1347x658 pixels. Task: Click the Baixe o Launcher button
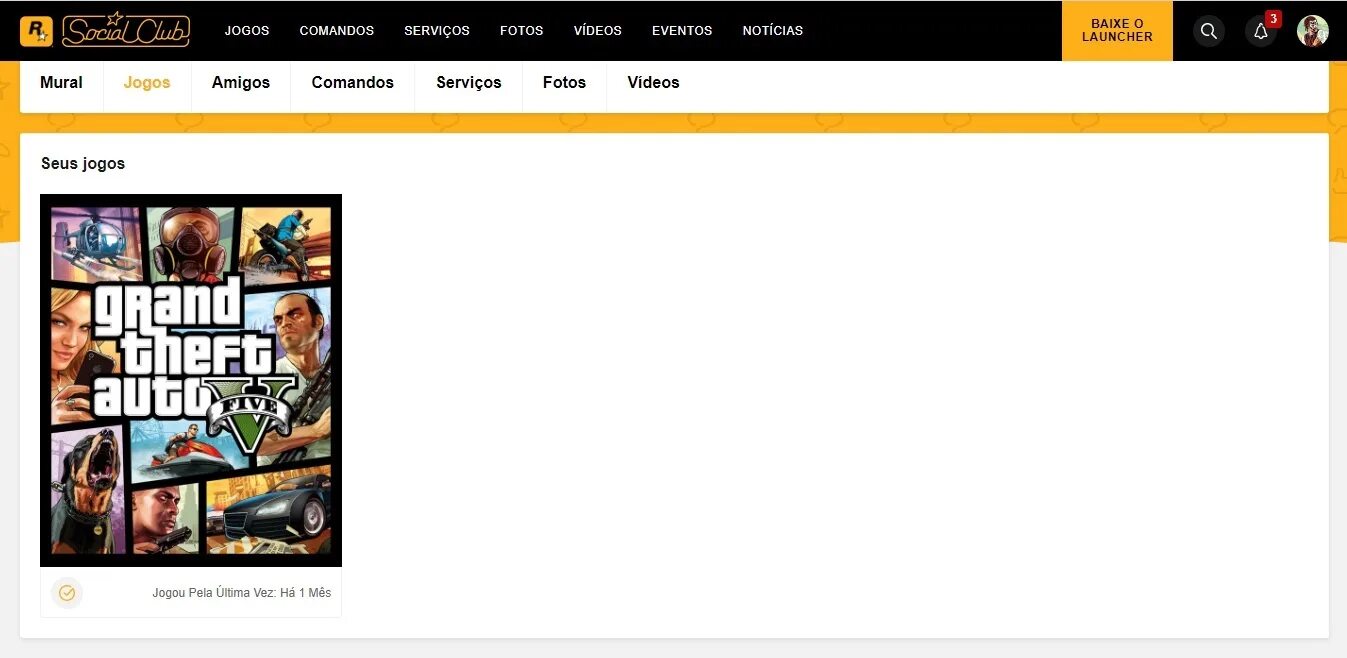pyautogui.click(x=1117, y=31)
